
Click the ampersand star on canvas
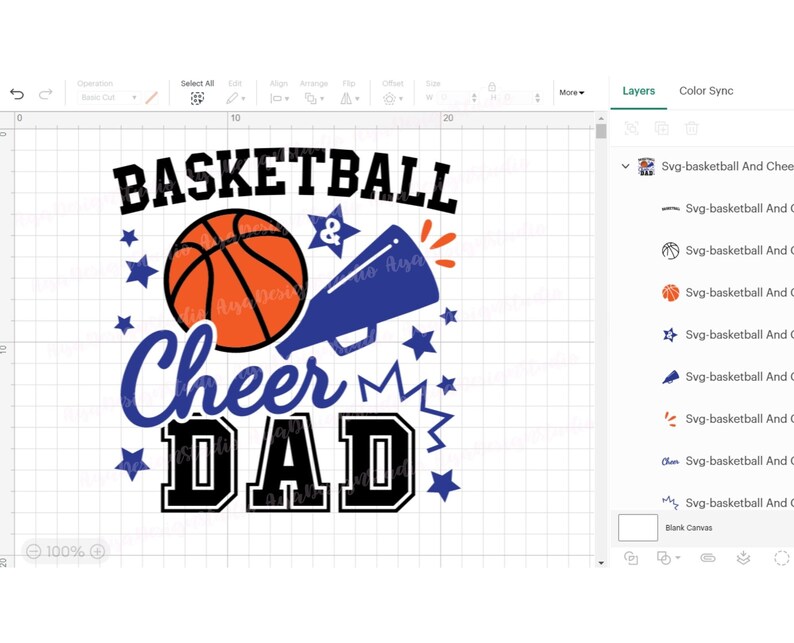click(x=332, y=230)
